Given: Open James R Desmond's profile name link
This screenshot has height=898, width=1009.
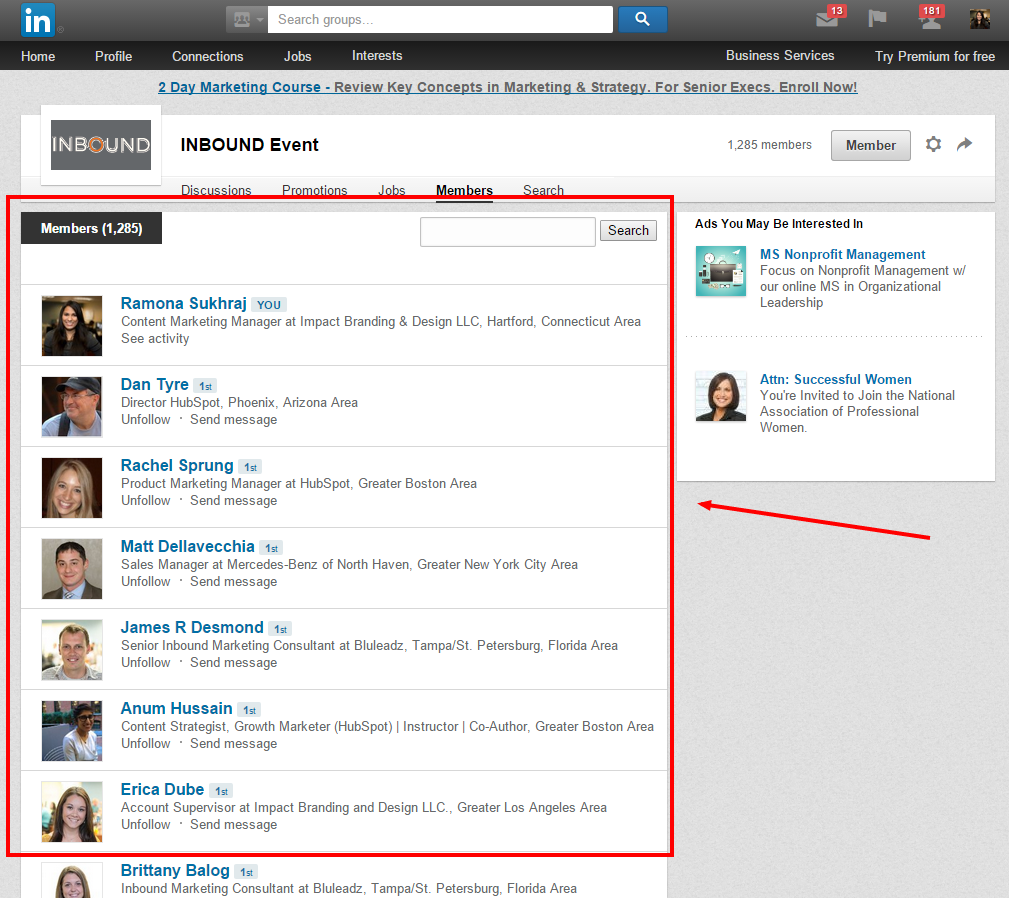Looking at the screenshot, I should 192,627.
